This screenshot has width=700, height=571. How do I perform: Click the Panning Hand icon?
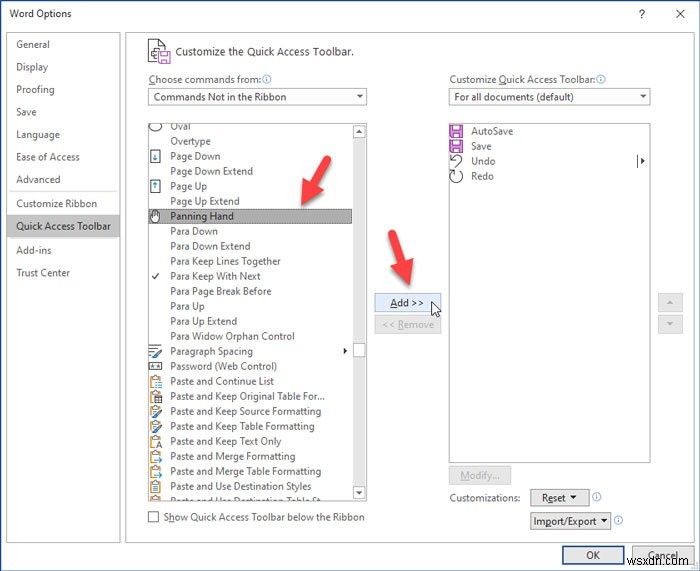tap(155, 216)
